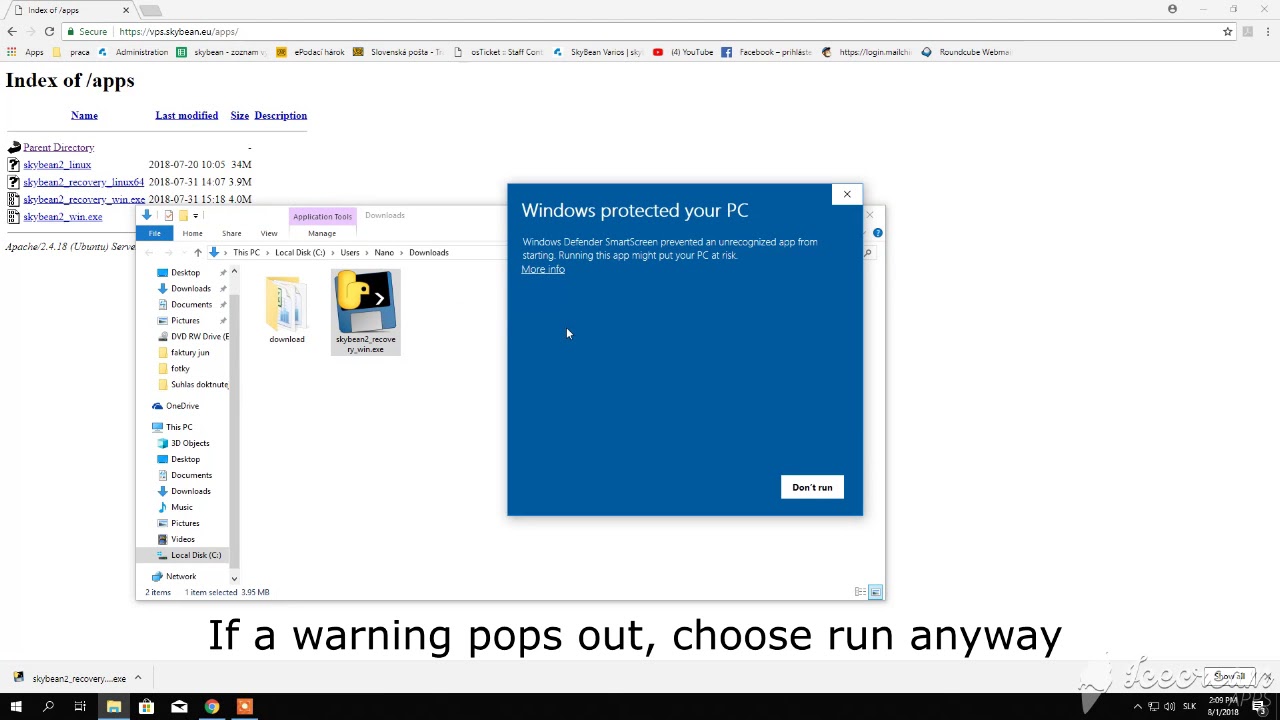Open the Manage Application Tools tab
The width and height of the screenshot is (1280, 720).
tap(322, 233)
